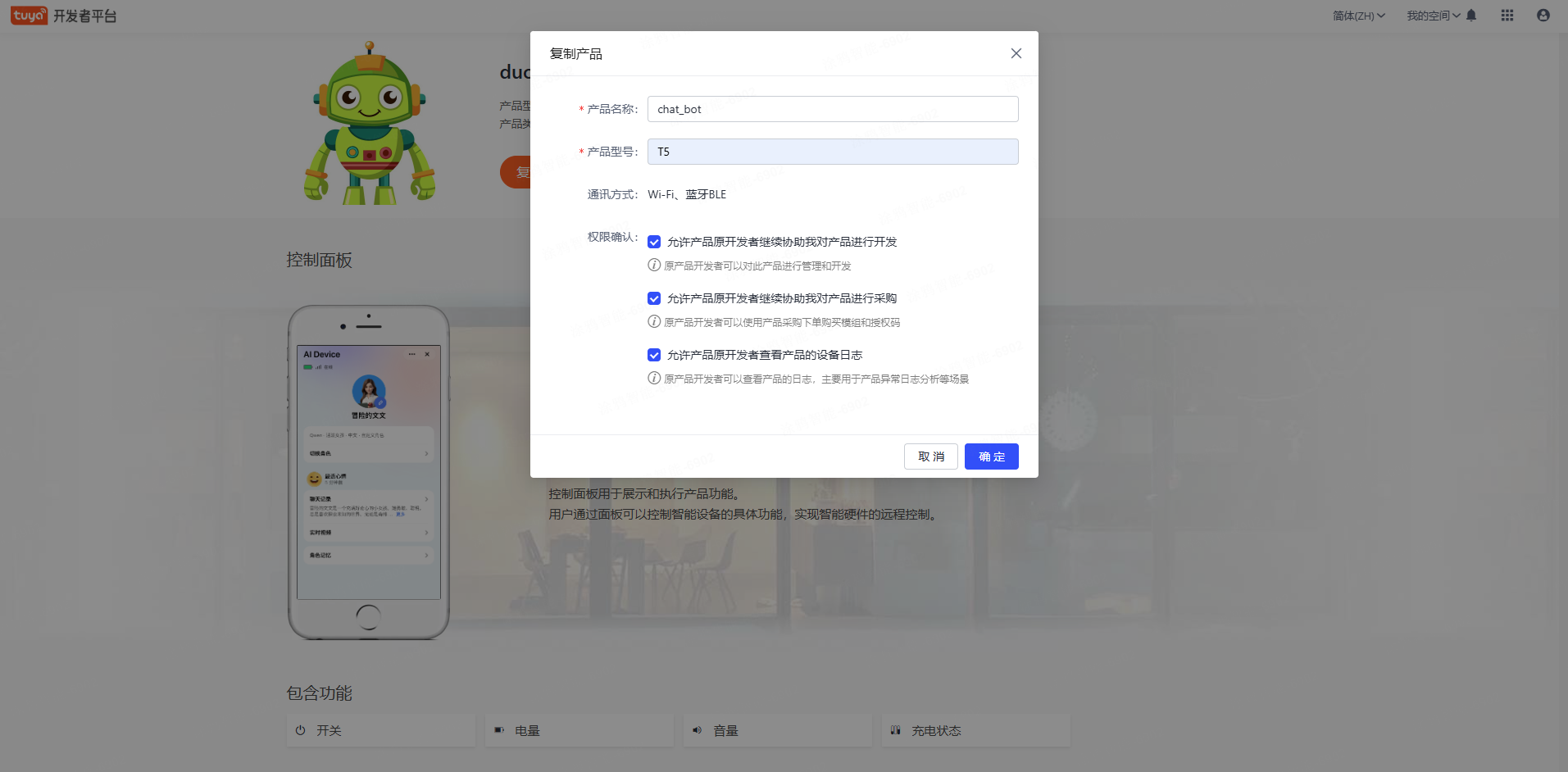The image size is (1568, 772).
Task: Click the 复制产品 dialog title
Action: tap(575, 53)
